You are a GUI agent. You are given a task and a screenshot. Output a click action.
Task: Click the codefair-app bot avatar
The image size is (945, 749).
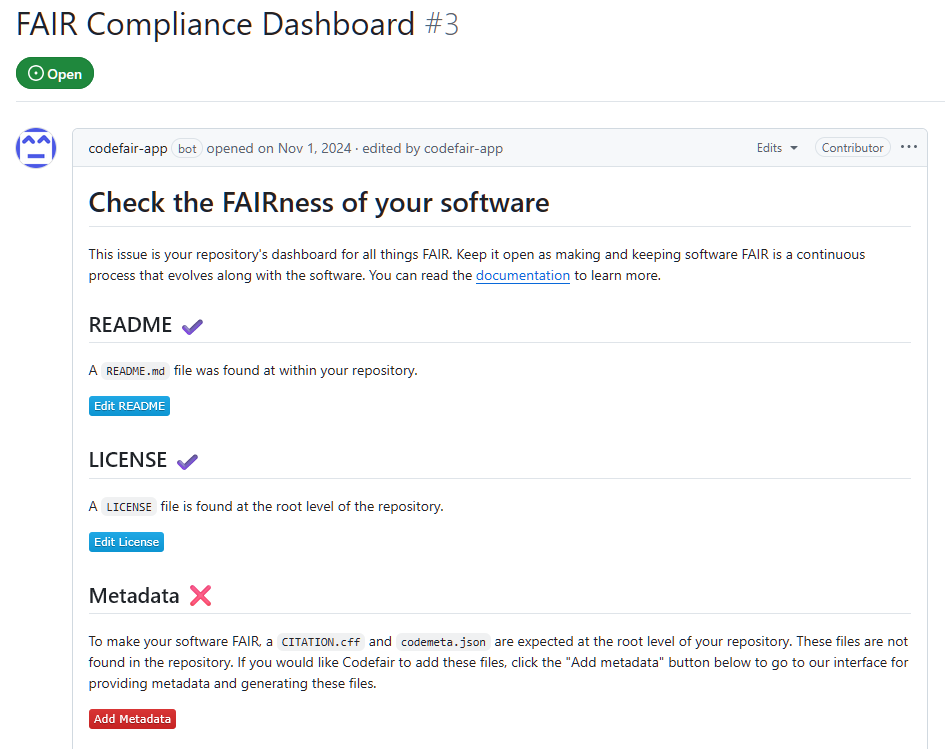tap(36, 148)
